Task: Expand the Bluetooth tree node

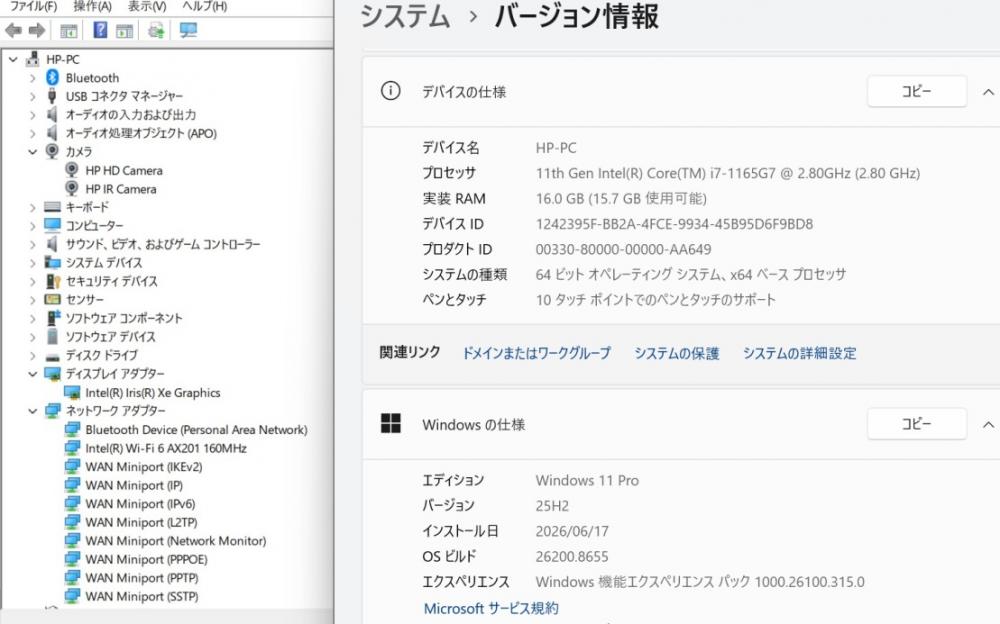Action: click(32, 78)
